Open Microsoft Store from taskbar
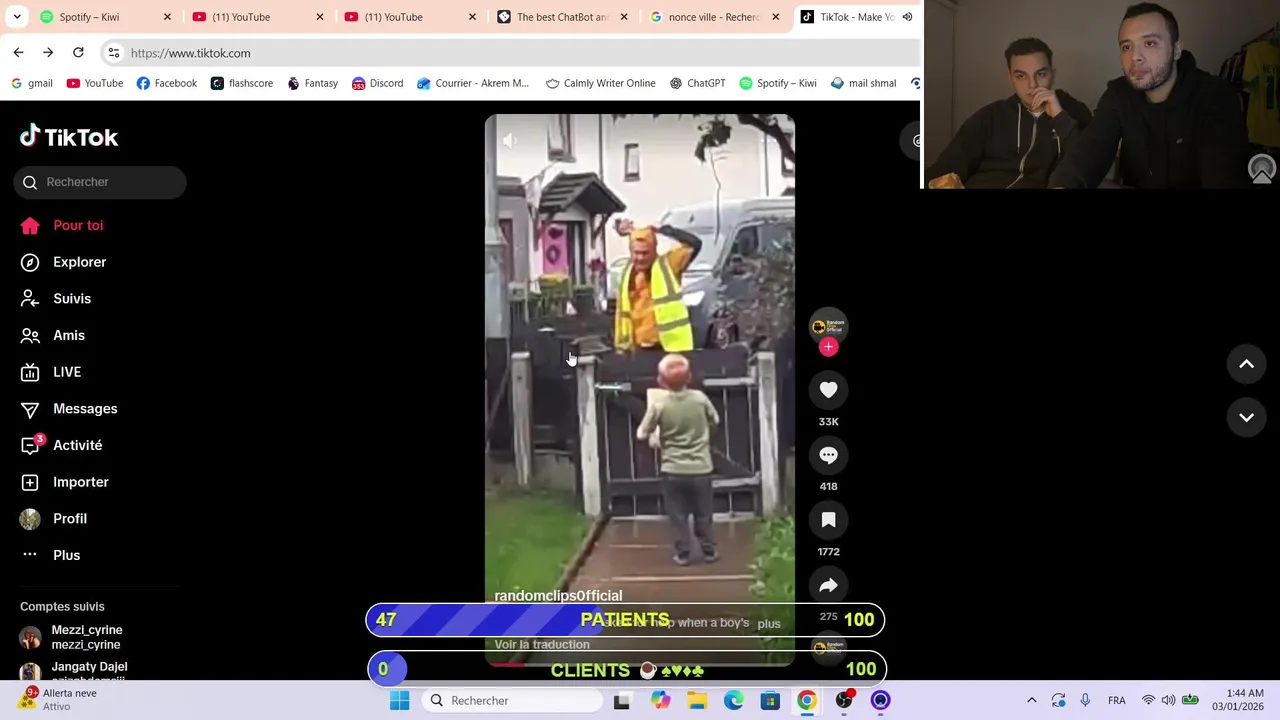Image resolution: width=1280 pixels, height=720 pixels. [x=770, y=700]
